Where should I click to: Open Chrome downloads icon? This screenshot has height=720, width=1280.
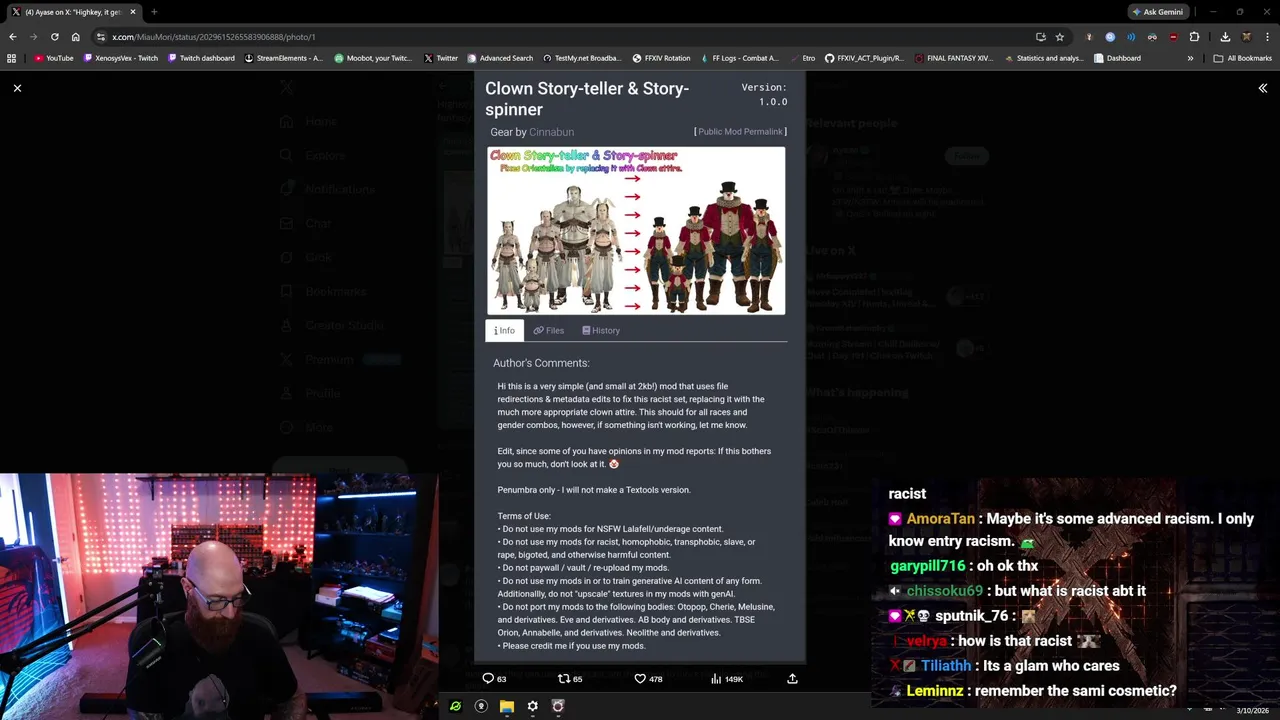1225,37
